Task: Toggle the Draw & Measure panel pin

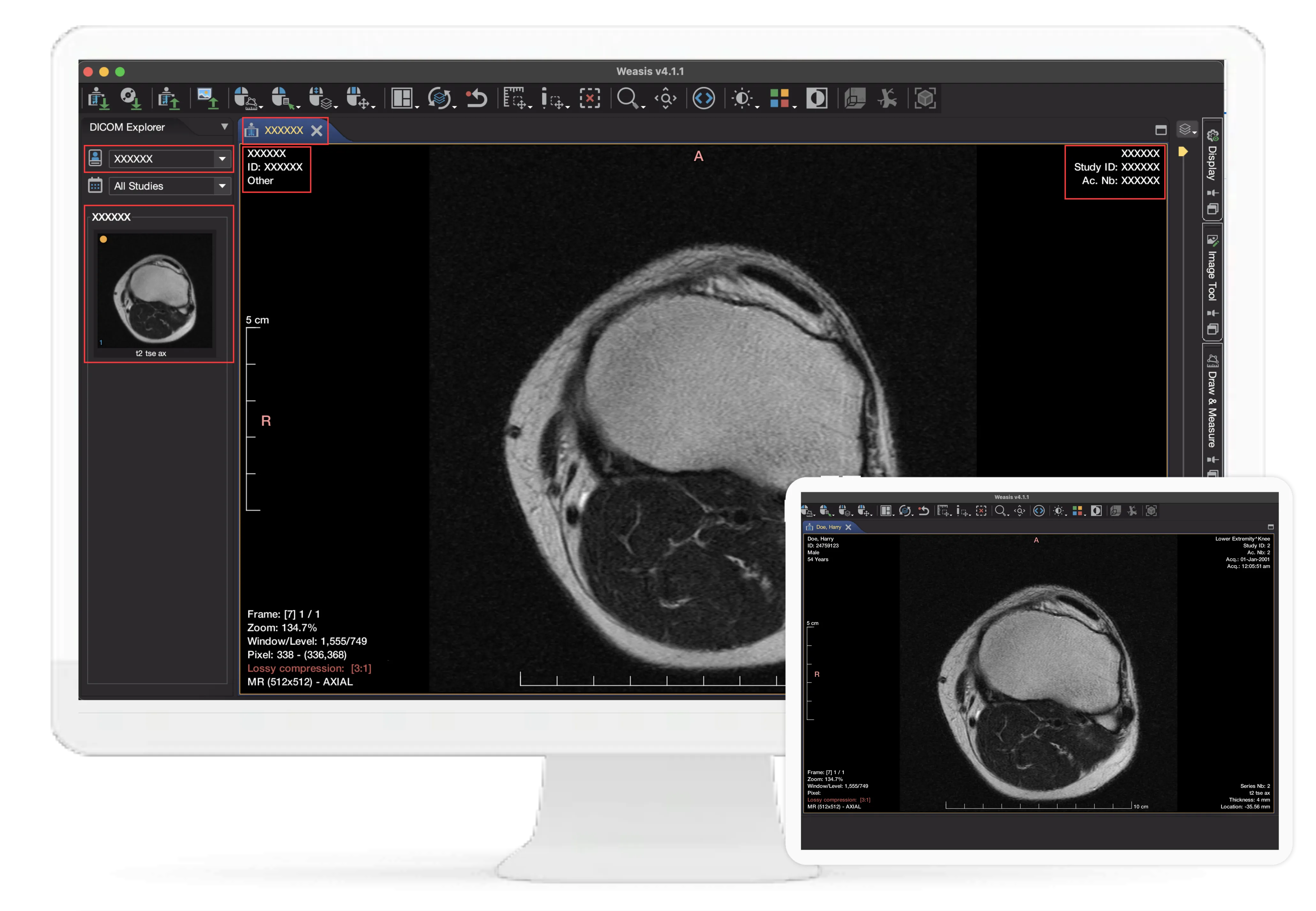Action: point(1213,460)
